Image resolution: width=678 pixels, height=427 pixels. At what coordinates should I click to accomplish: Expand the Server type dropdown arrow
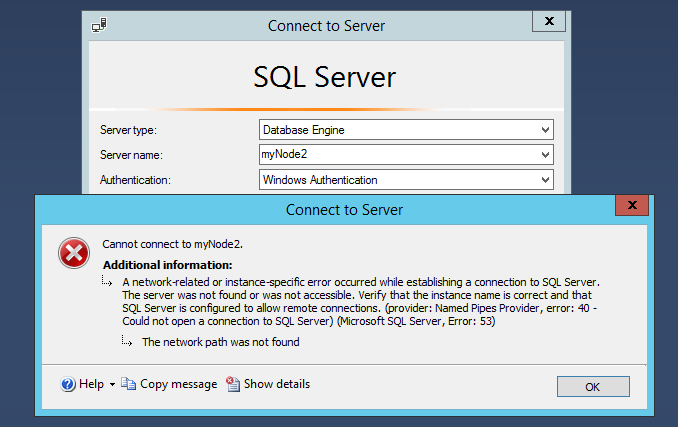(545, 130)
